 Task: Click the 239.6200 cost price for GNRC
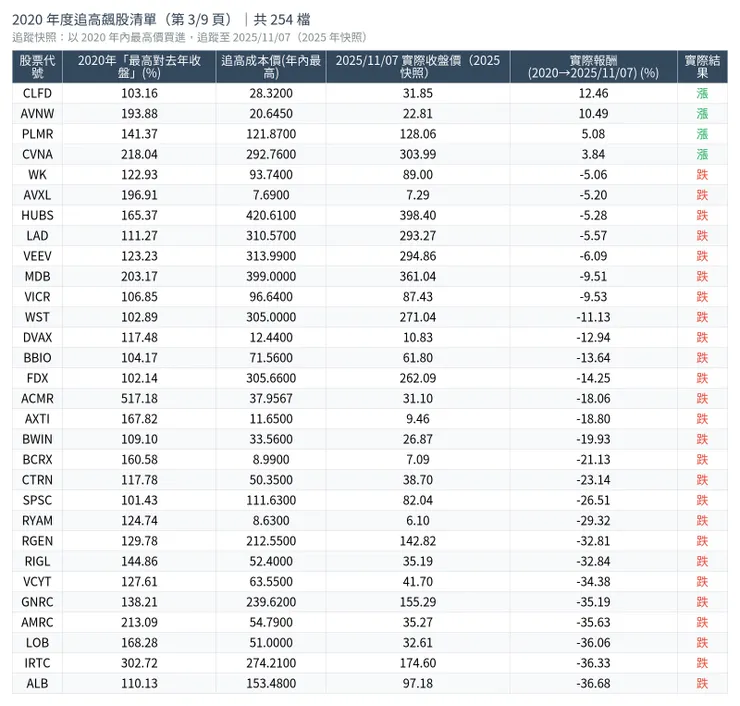[x=271, y=602]
